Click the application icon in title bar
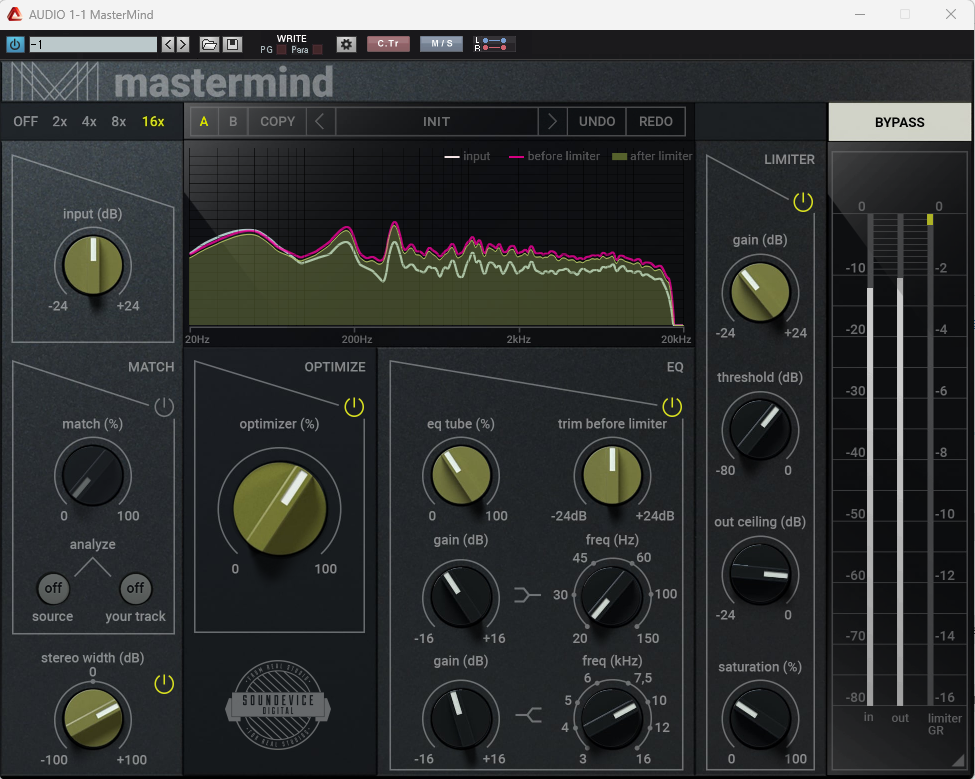The image size is (975, 779). (x=14, y=14)
